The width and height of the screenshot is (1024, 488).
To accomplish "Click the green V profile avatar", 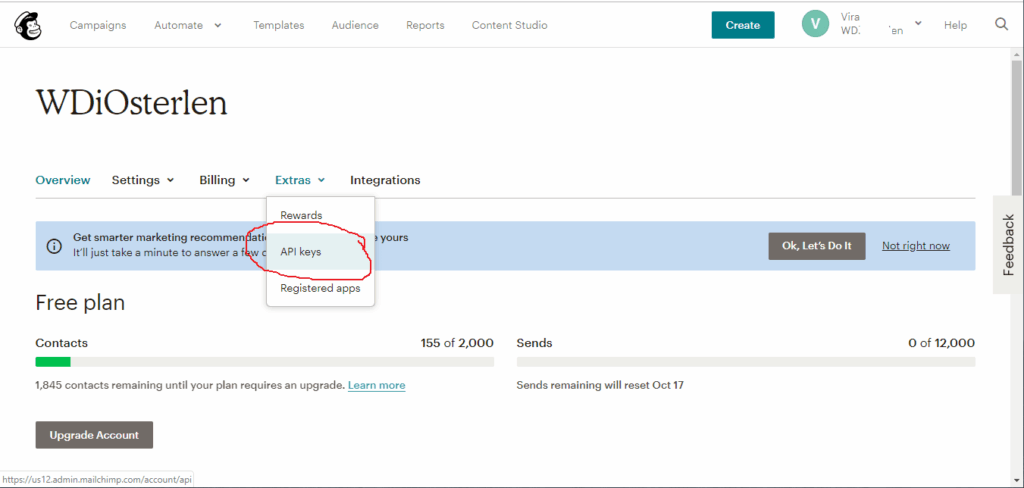I will [x=815, y=25].
